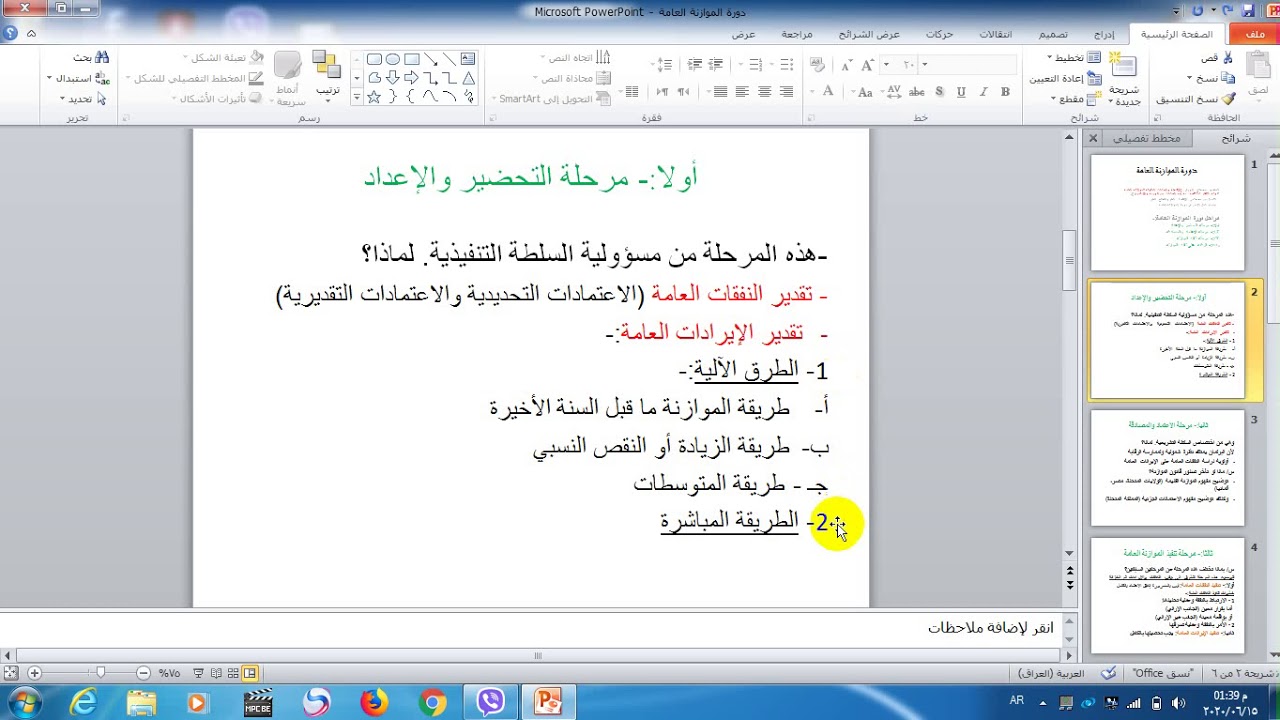This screenshot has width=1280, height=720.
Task: Select slide 3 thumbnail in panel
Action: (1167, 468)
